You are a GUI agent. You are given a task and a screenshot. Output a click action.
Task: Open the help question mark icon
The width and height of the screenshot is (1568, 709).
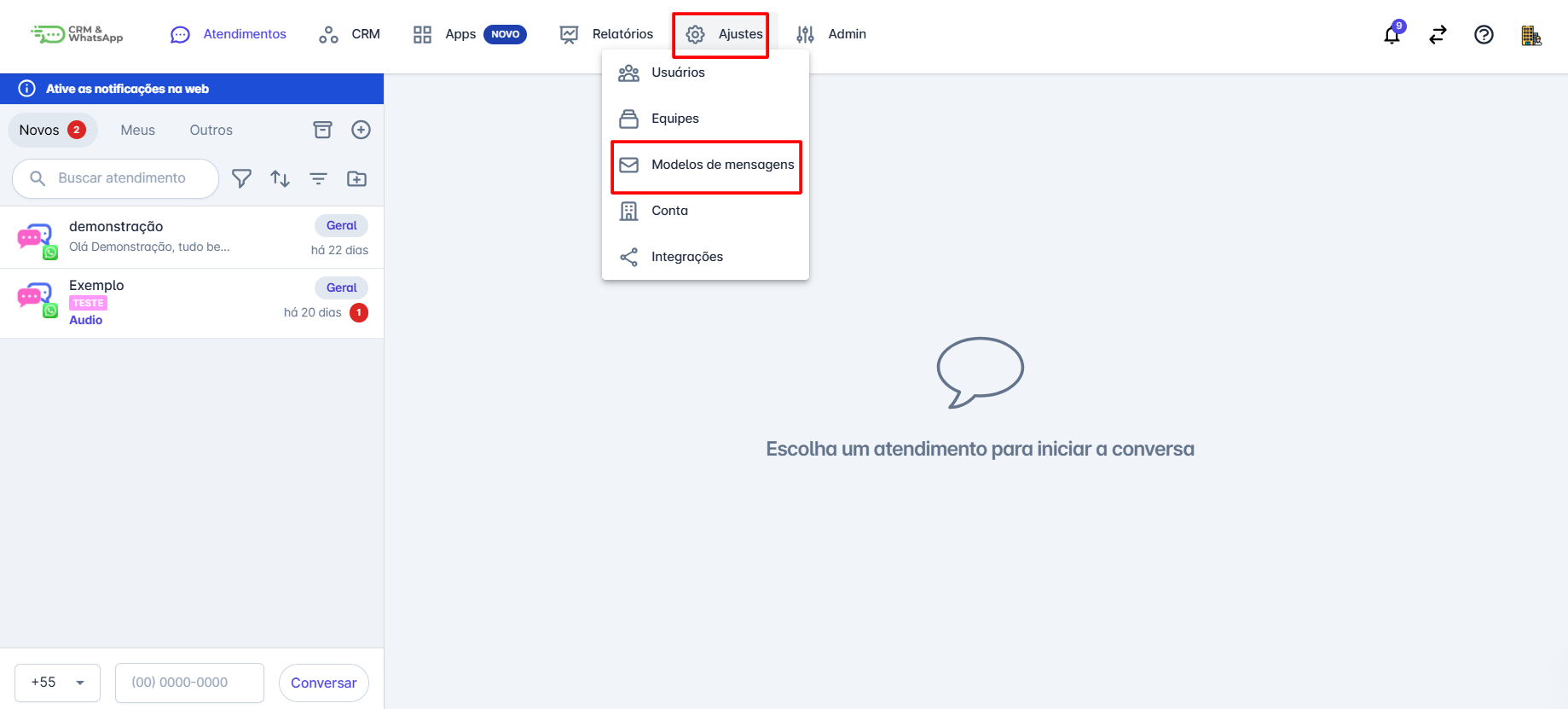click(1484, 35)
